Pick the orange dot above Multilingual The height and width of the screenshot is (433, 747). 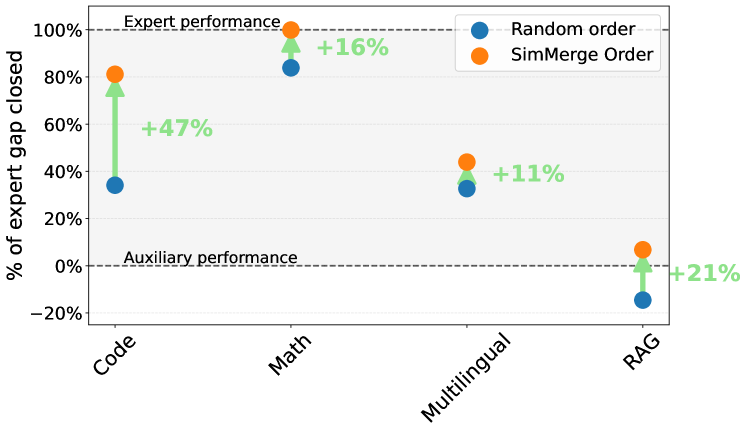point(467,162)
